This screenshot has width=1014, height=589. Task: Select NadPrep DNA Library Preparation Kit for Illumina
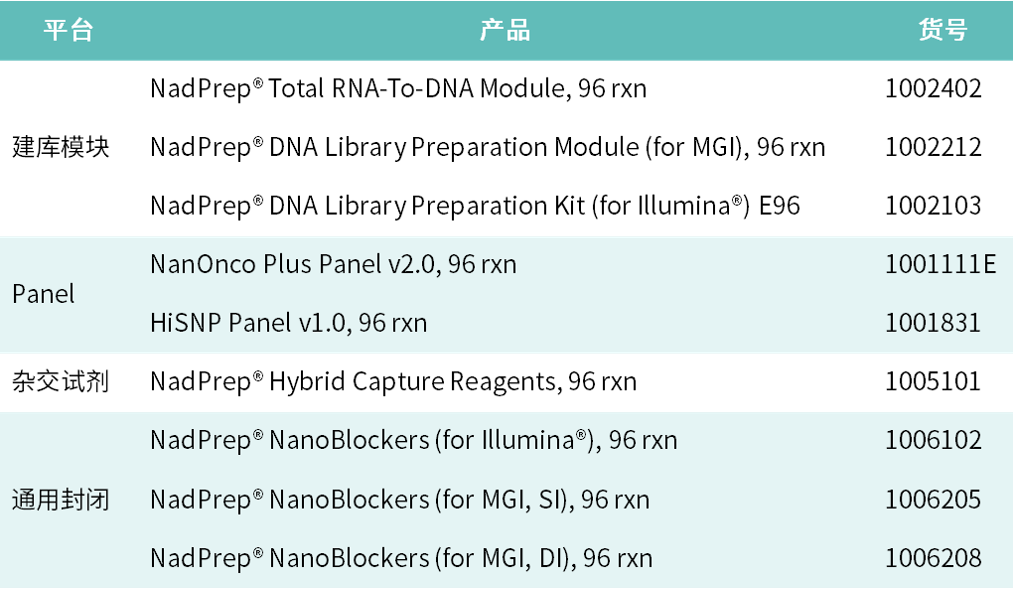(x=475, y=206)
